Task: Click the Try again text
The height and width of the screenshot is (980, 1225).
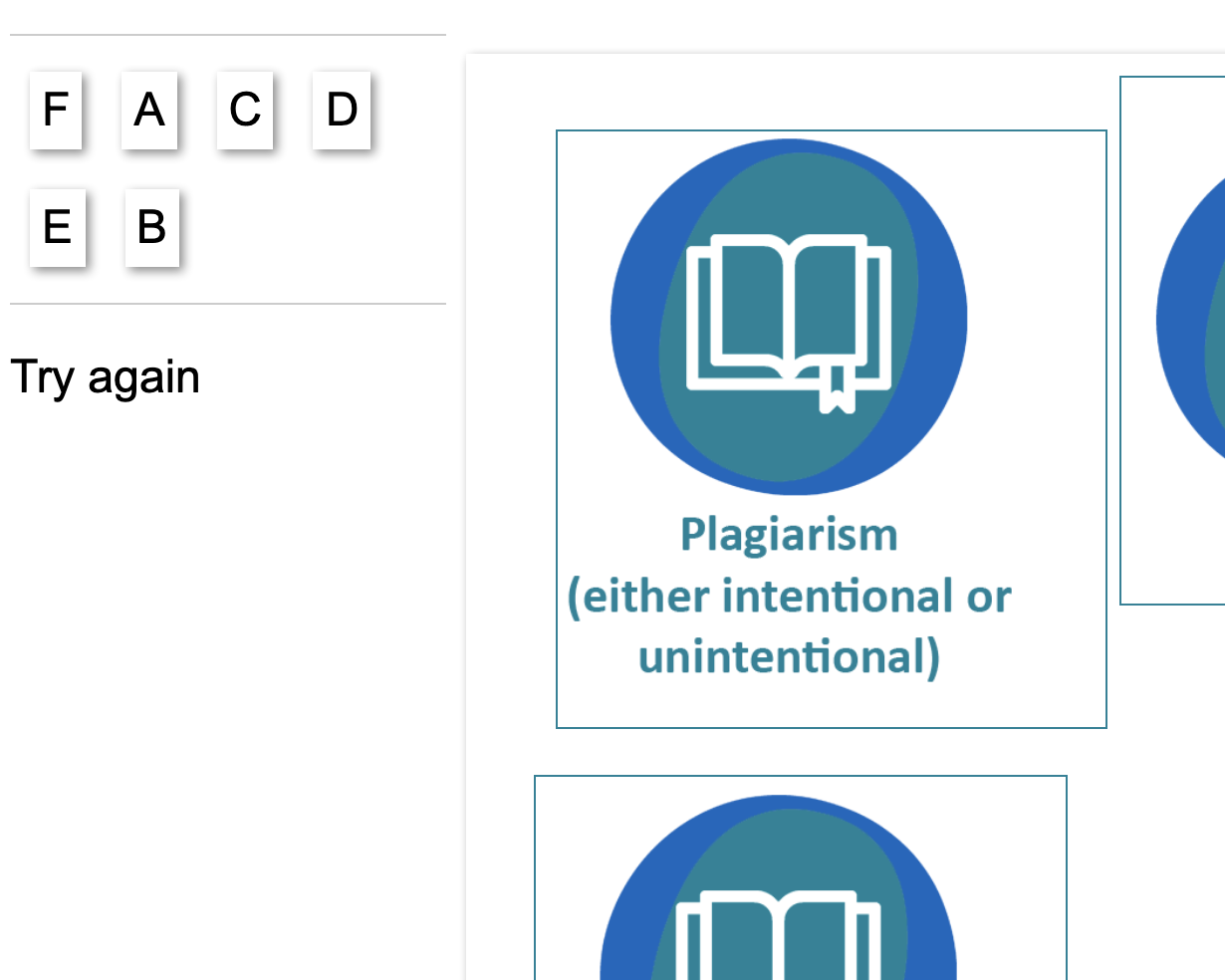Action: coord(106,377)
